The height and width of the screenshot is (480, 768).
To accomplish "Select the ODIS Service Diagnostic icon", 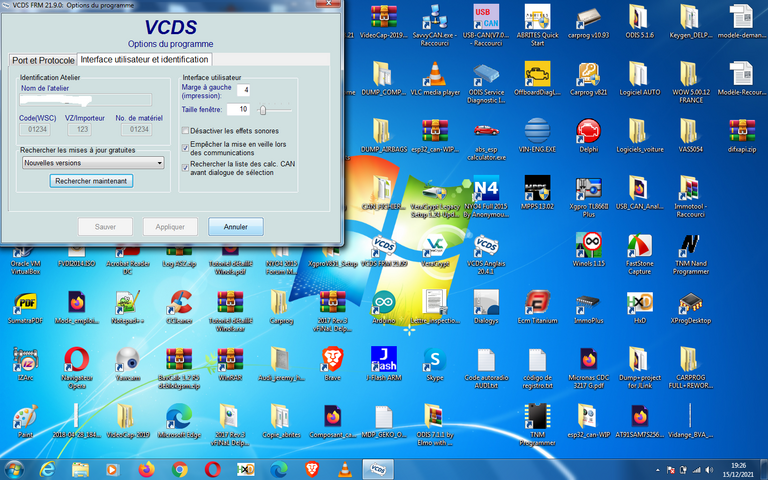I will click(486, 83).
